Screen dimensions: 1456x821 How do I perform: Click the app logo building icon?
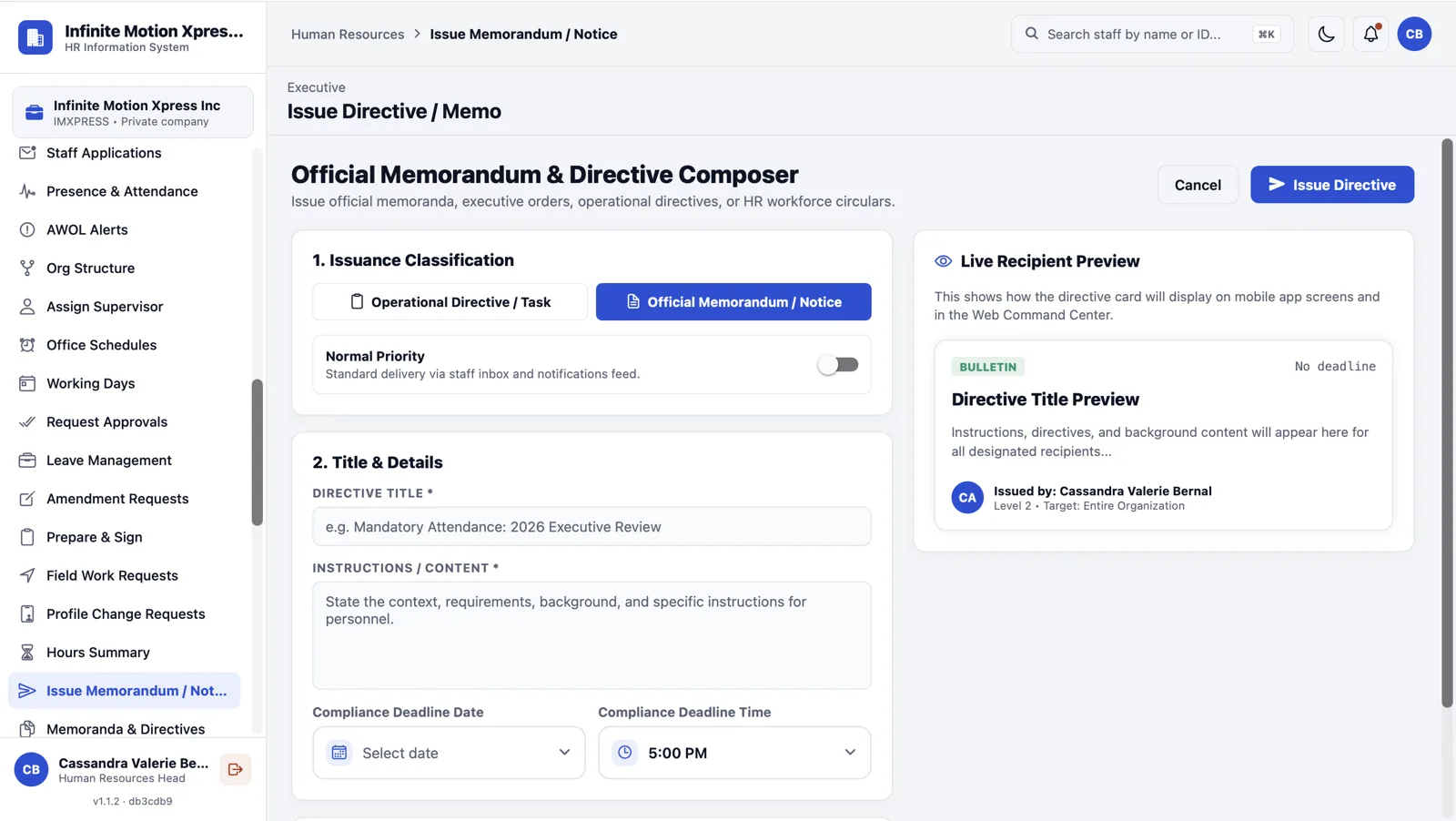[35, 37]
